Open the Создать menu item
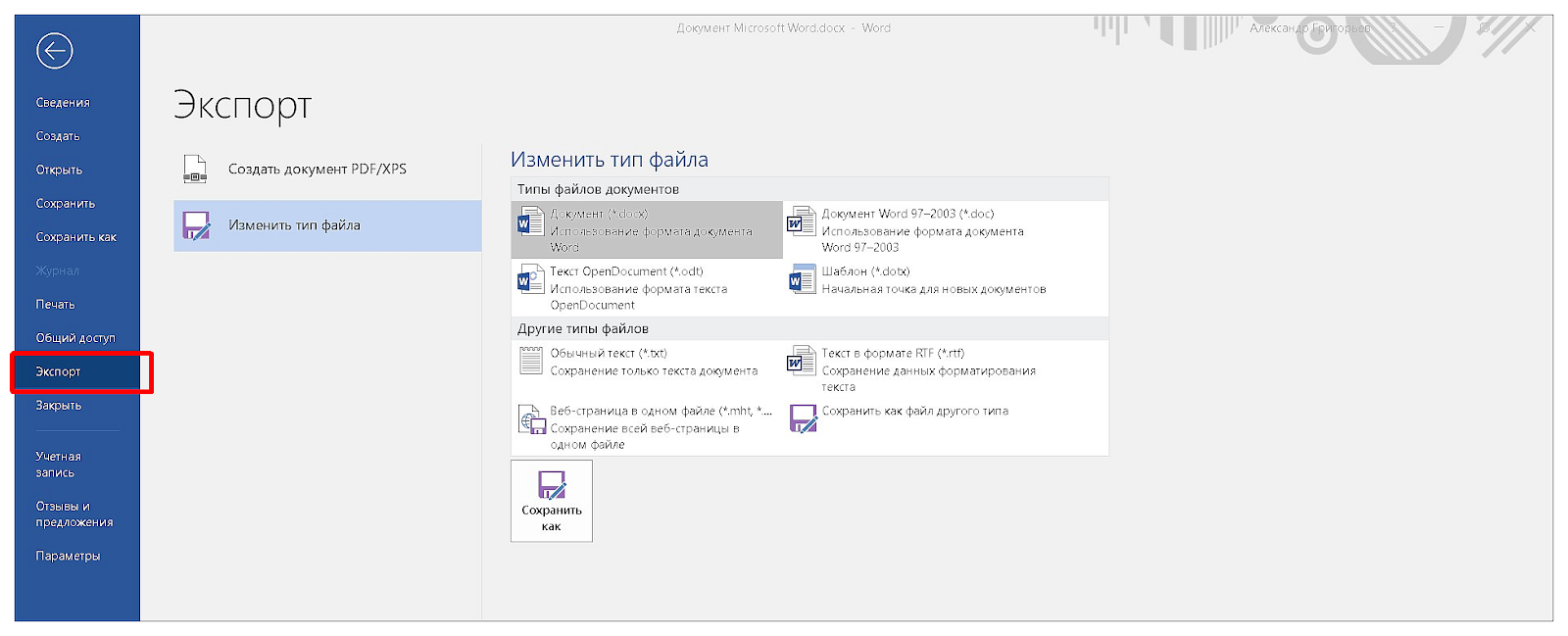 pos(58,136)
